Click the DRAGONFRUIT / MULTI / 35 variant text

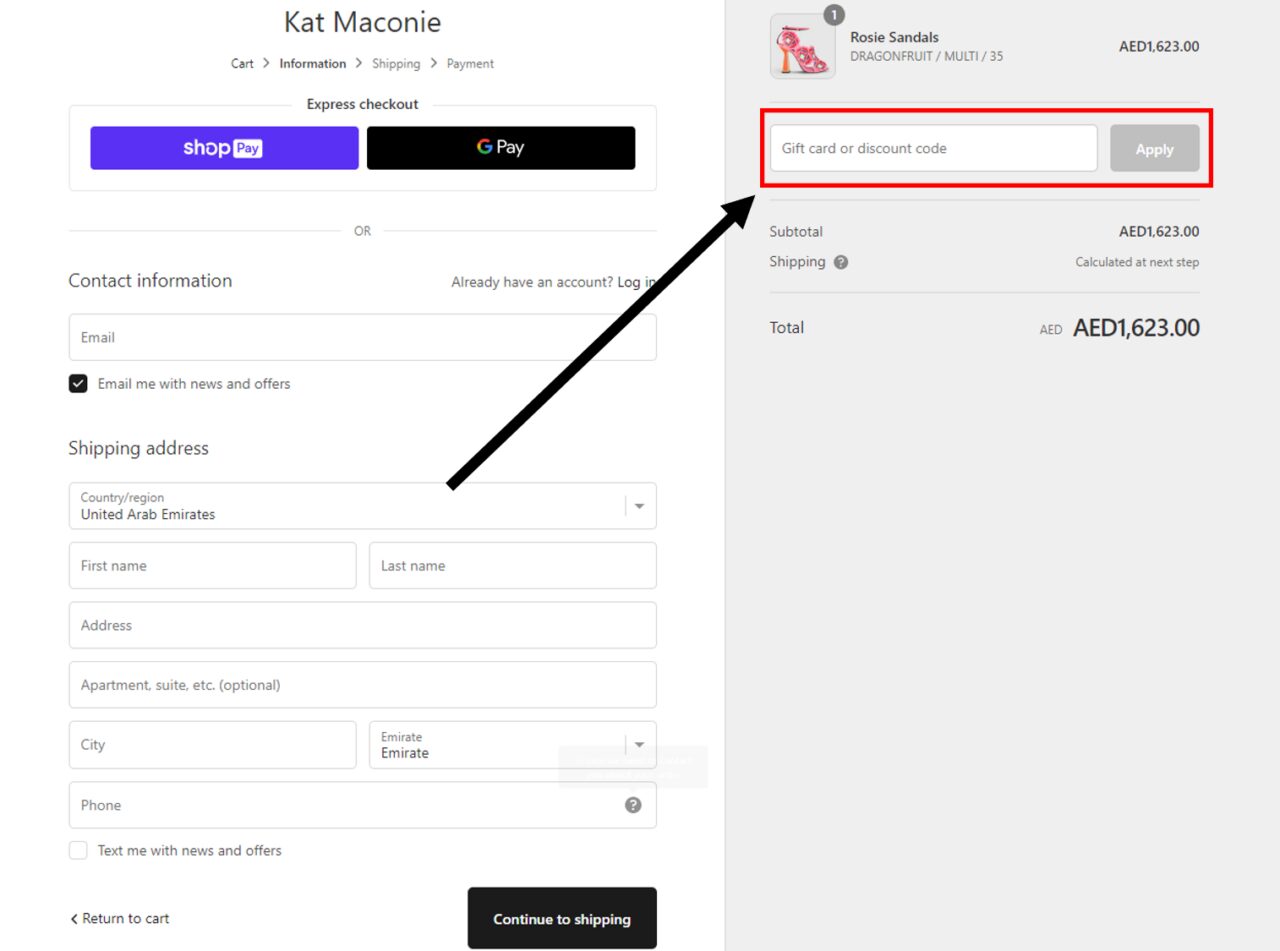[927, 57]
